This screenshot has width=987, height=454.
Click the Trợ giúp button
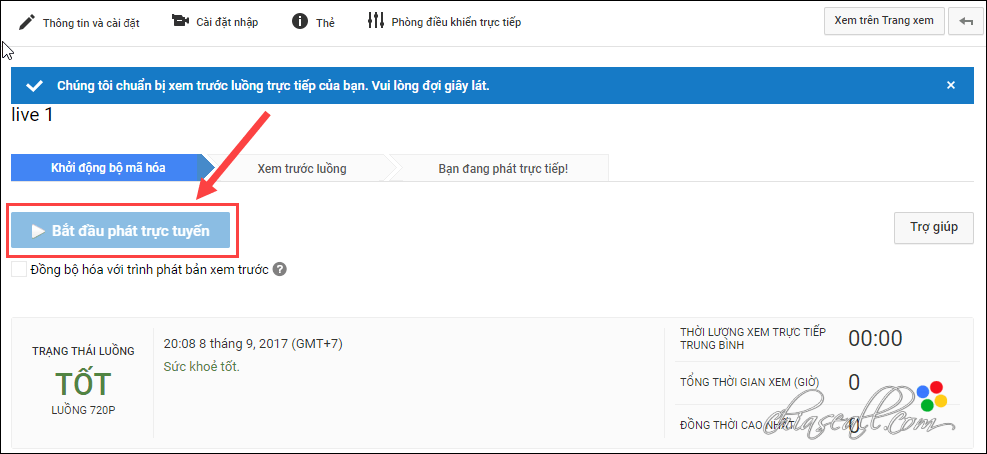pos(934,227)
